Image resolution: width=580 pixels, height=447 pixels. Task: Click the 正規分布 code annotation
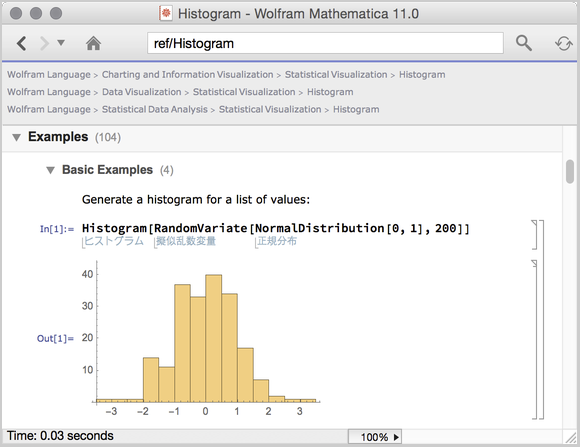pyautogui.click(x=277, y=241)
